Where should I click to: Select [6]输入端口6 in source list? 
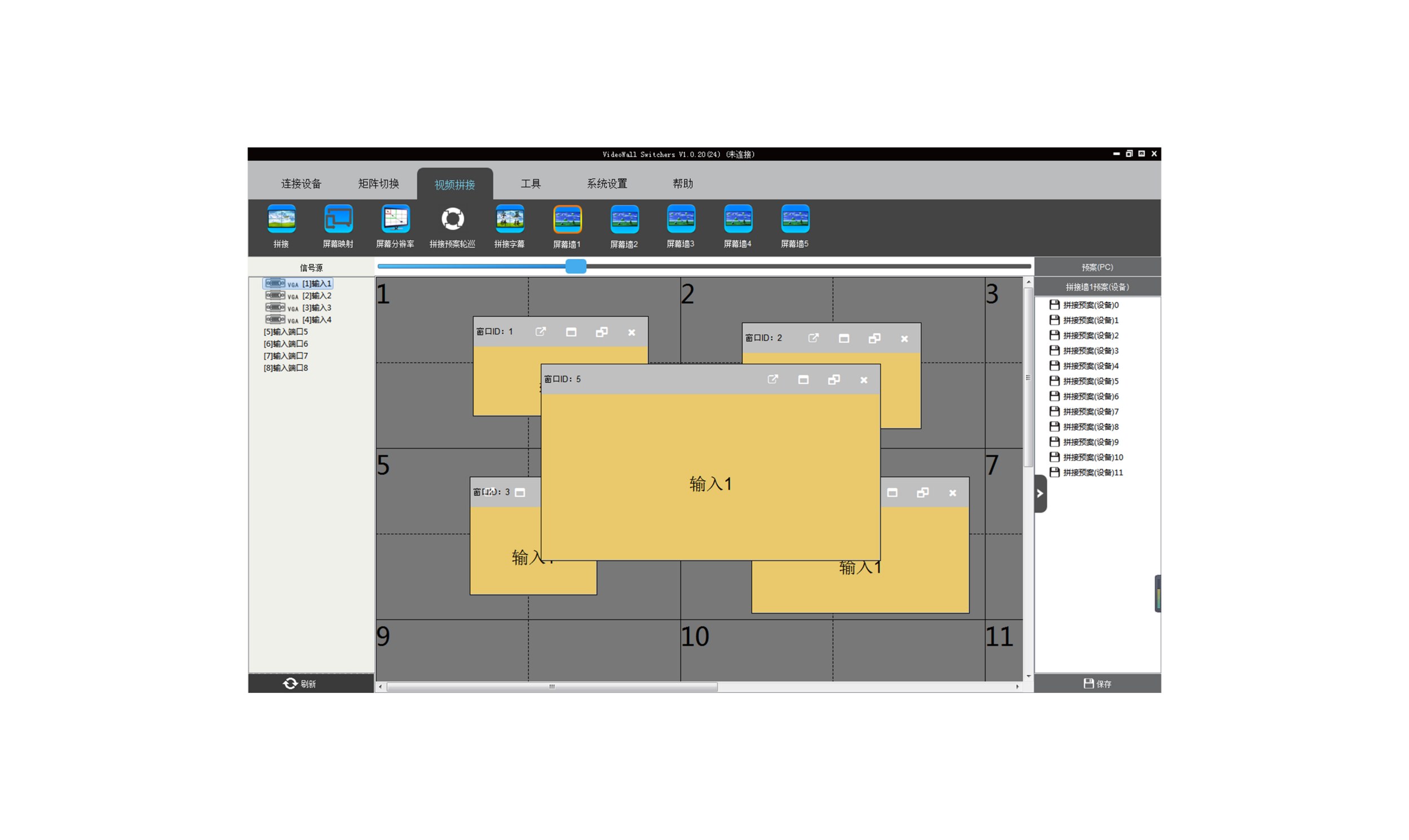286,343
